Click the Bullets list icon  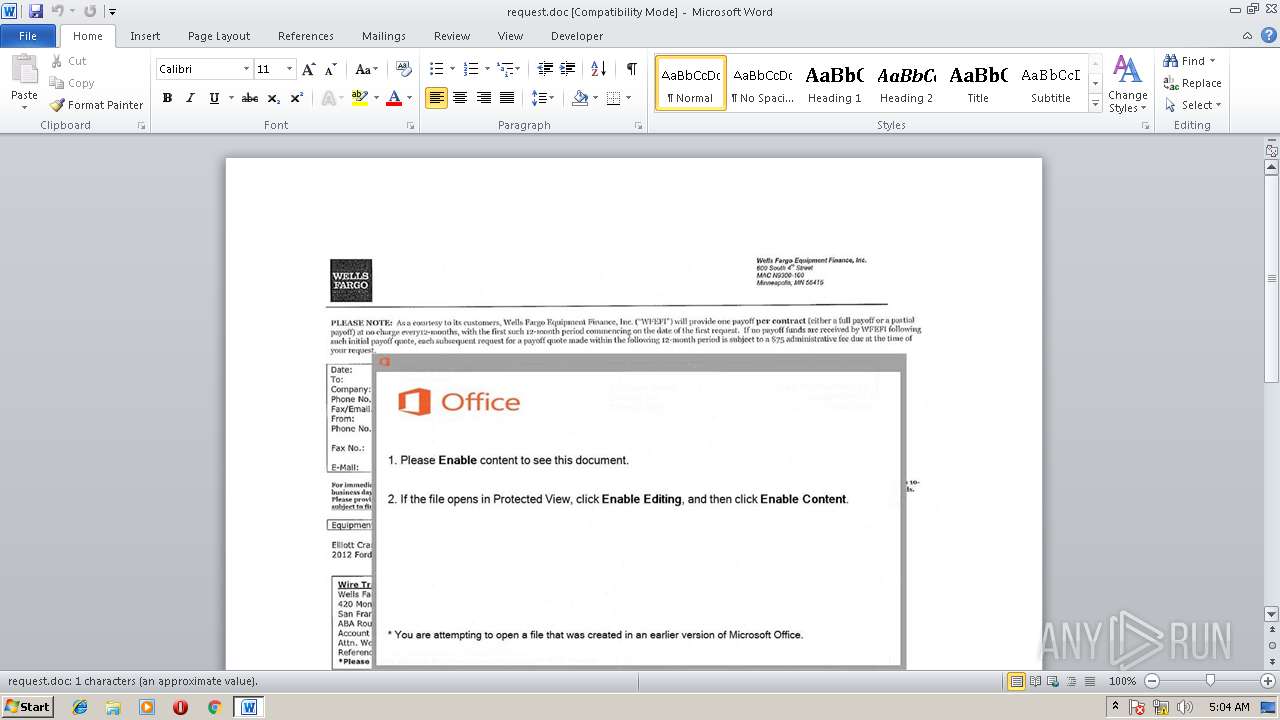[x=436, y=69]
